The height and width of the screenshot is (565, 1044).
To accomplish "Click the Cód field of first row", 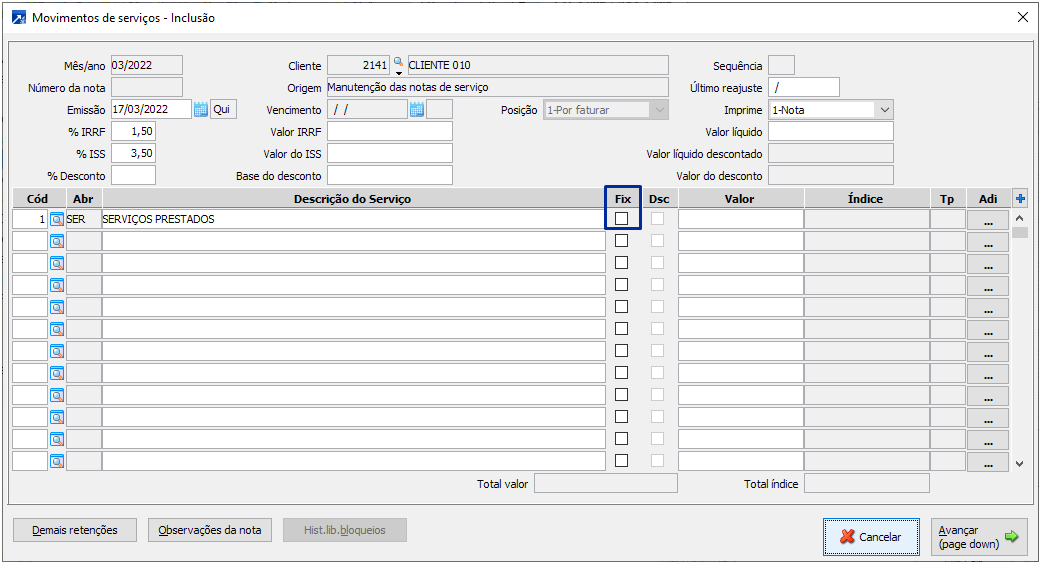I will [x=30, y=219].
